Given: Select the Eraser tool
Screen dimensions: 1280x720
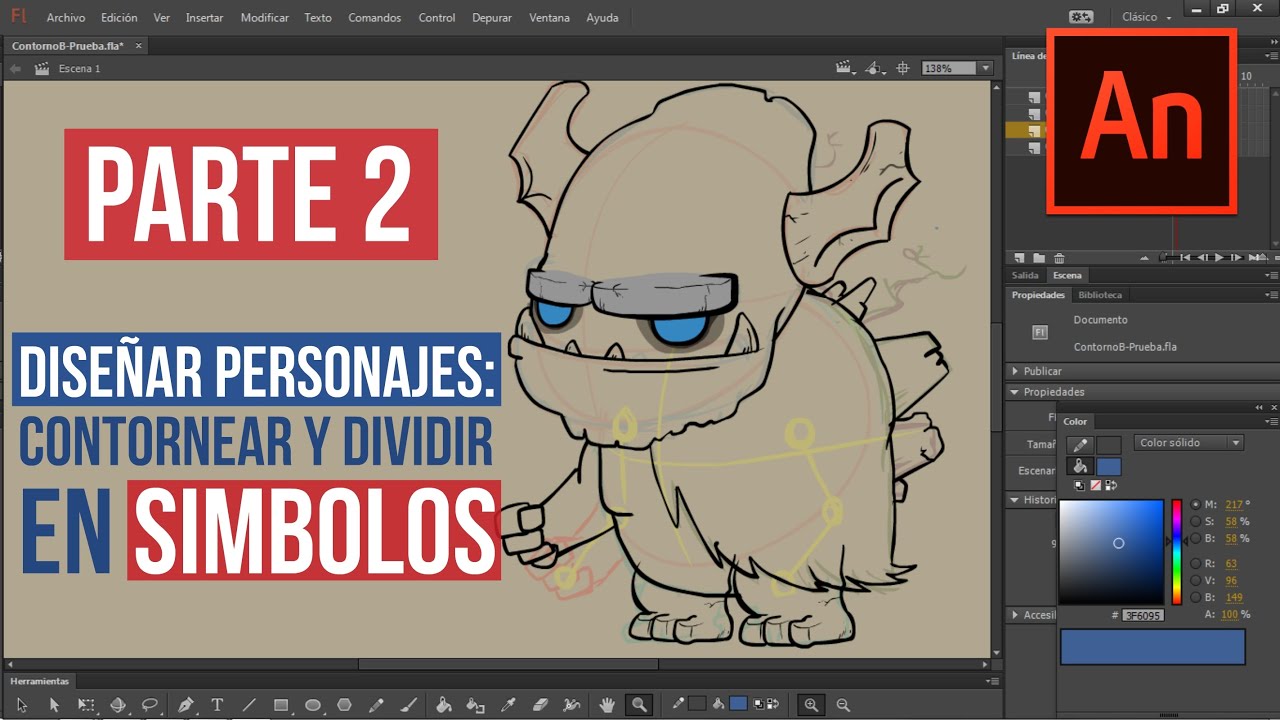Looking at the screenshot, I should (x=540, y=705).
